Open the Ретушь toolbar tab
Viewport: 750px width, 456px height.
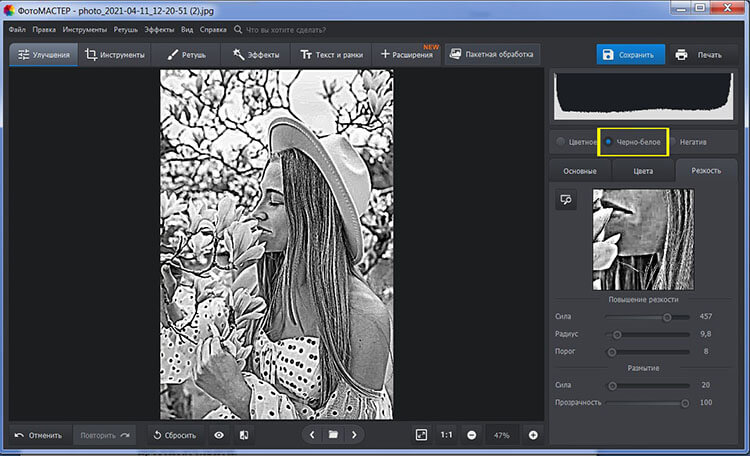187,55
